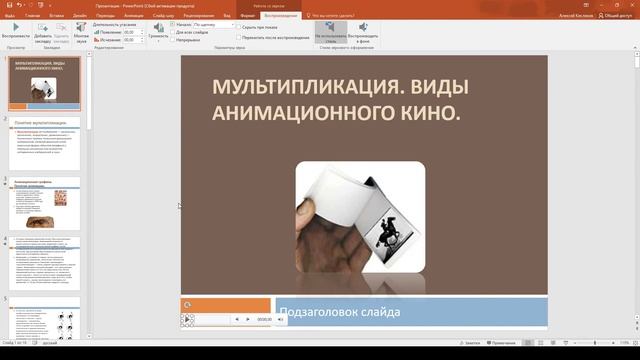
Task: Increase Появление fade-in with the spinner arrows
Action: point(142,32)
